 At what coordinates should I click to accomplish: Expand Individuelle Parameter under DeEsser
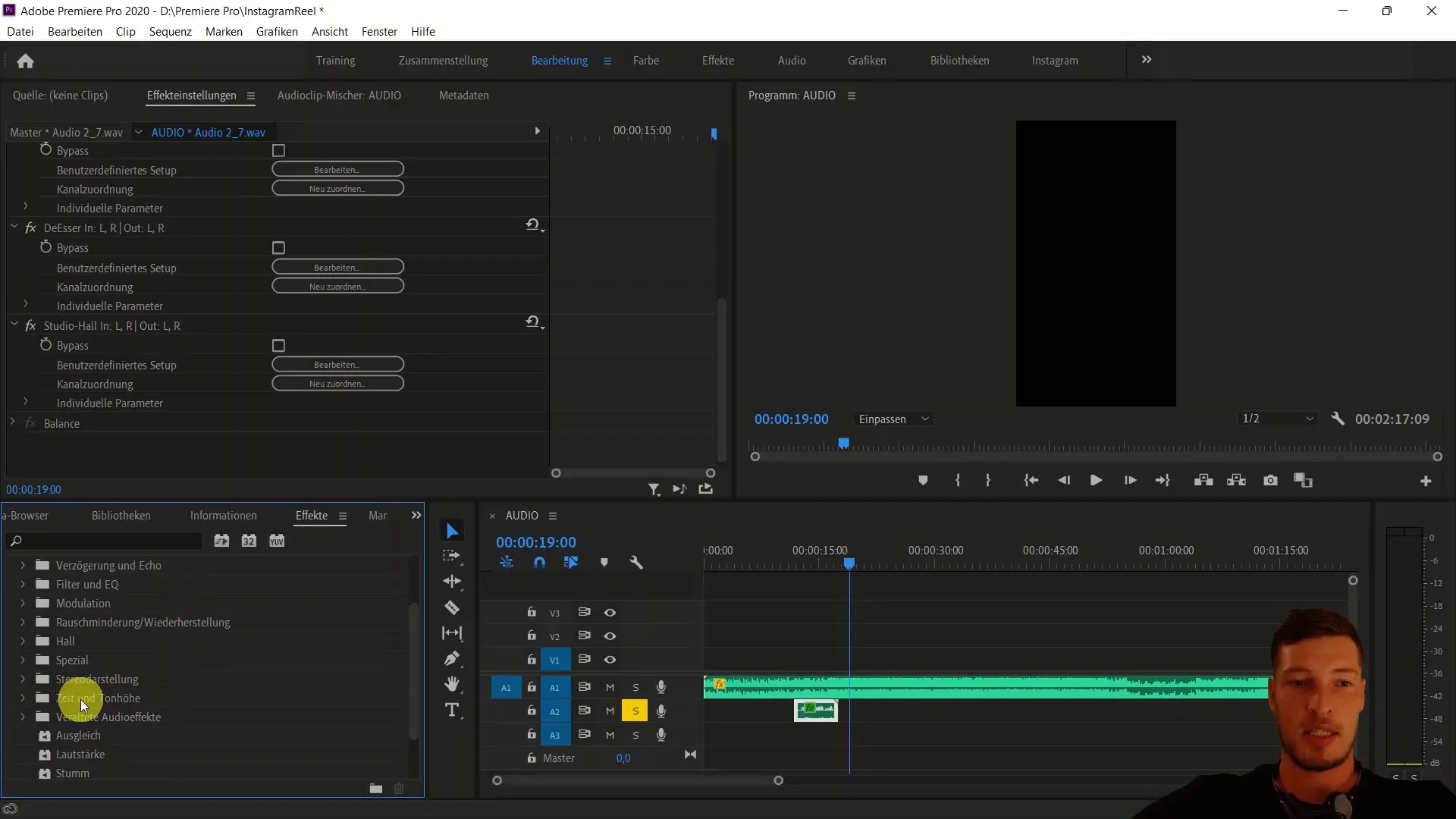click(x=26, y=306)
